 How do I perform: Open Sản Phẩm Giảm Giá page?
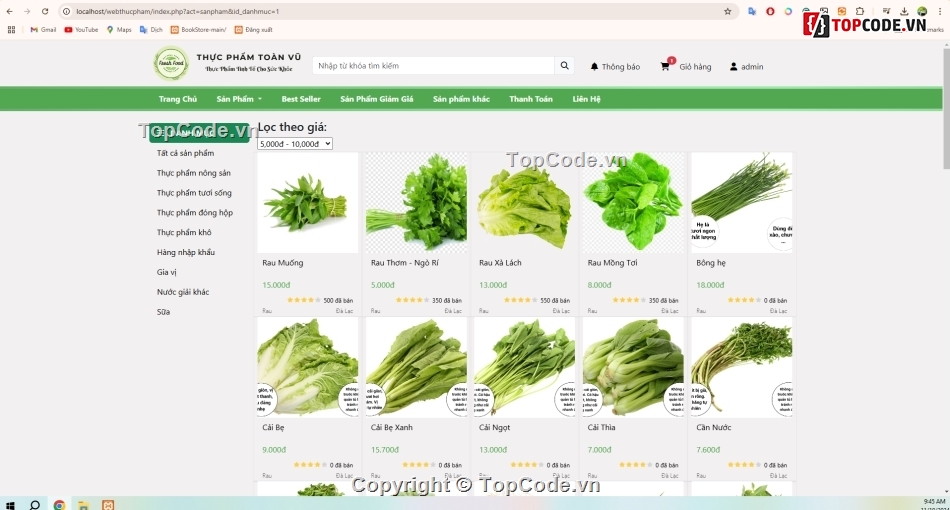[x=376, y=99]
